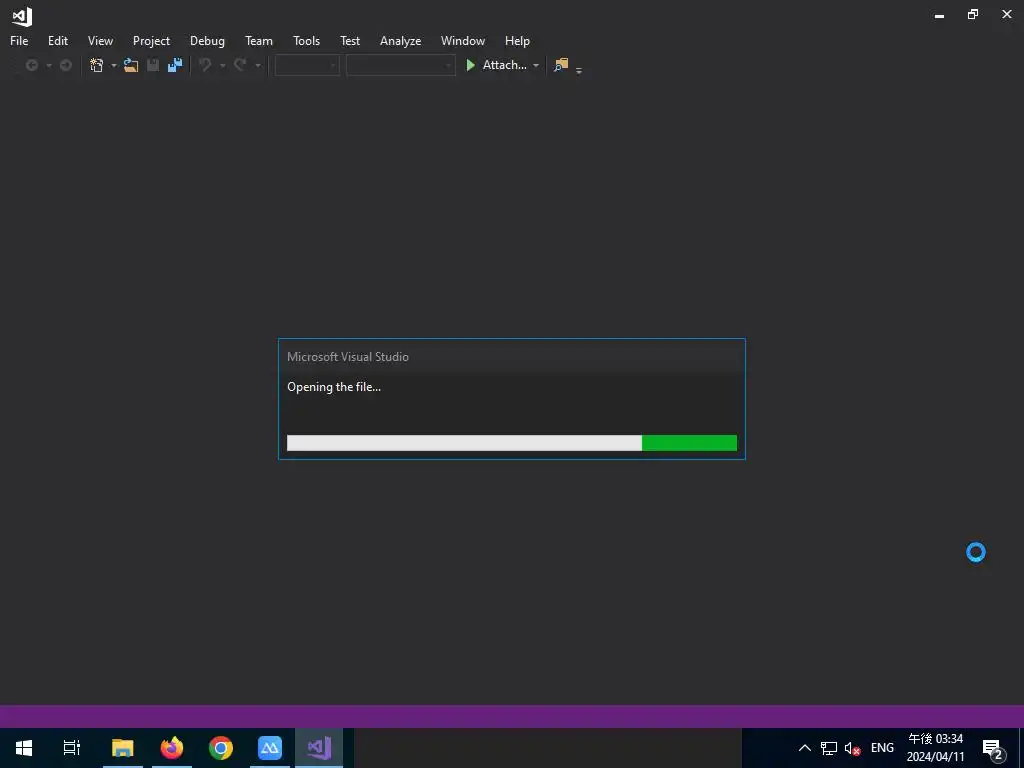
Task: Click the New Project toolbar icon
Action: point(97,65)
